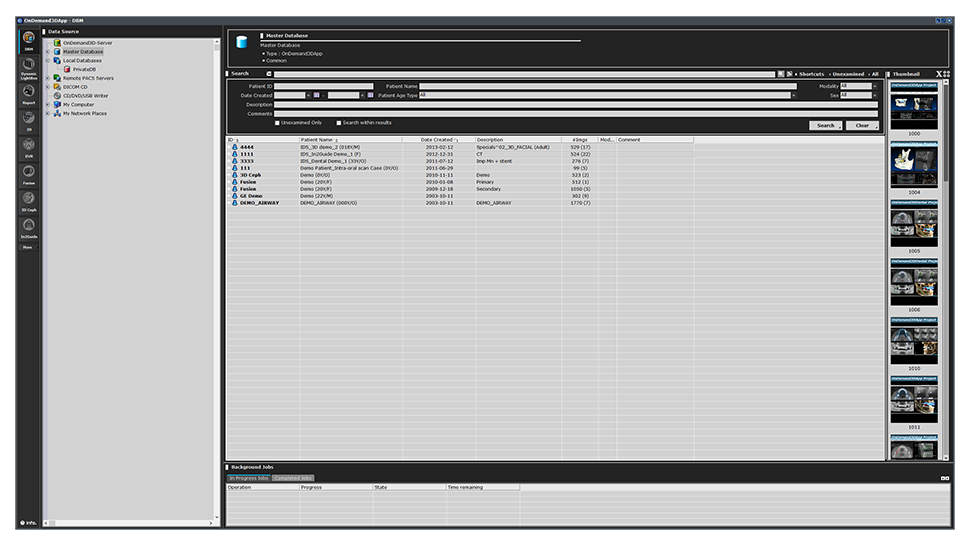Click the first icon left of Shortcuts
This screenshot has width=965, height=545.
tap(780, 74)
